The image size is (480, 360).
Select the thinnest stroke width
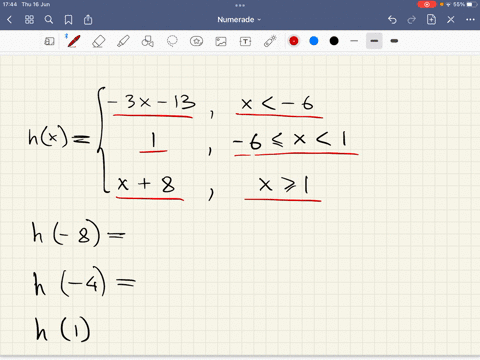[x=354, y=41]
